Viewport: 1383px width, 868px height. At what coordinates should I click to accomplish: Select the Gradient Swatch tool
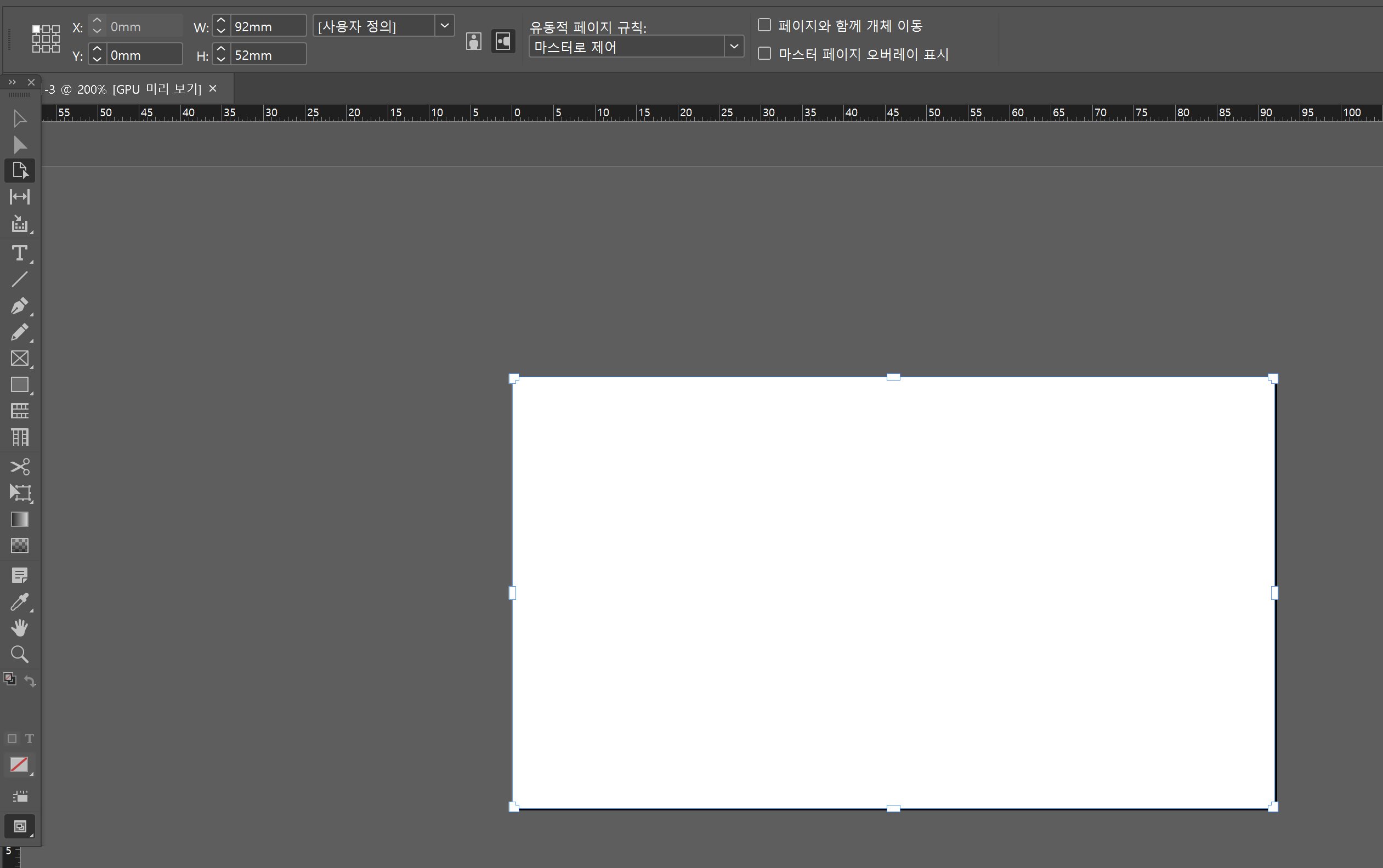[20, 519]
